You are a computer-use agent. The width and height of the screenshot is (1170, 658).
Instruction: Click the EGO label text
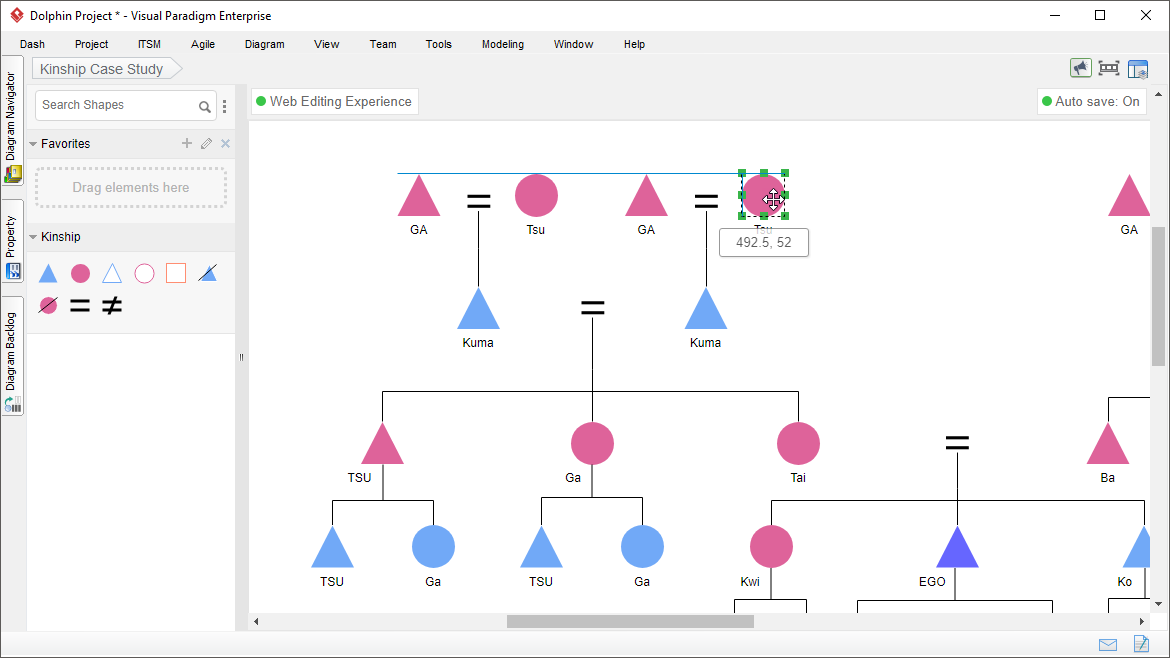(x=932, y=582)
